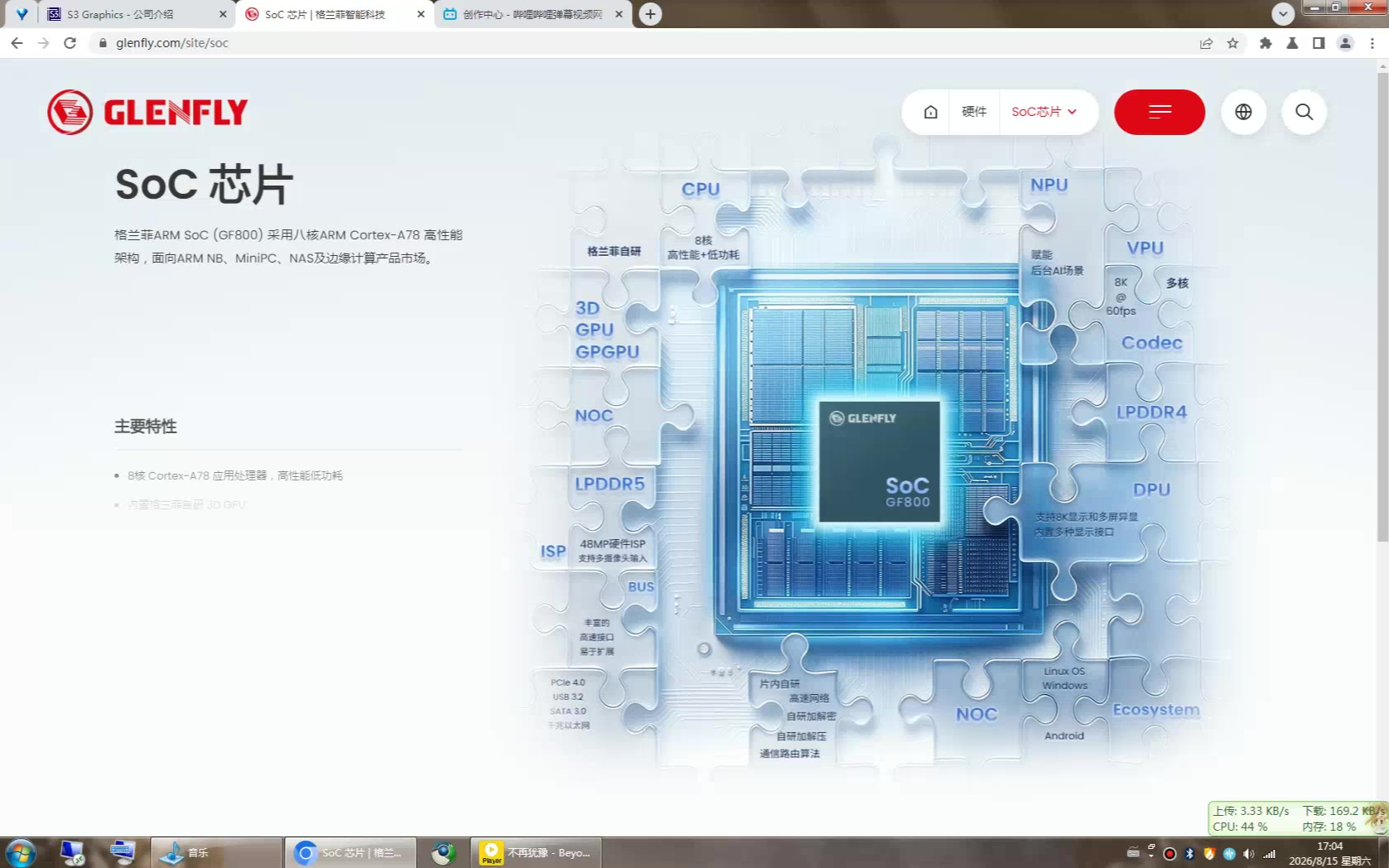Go to site home via house icon

[931, 112]
